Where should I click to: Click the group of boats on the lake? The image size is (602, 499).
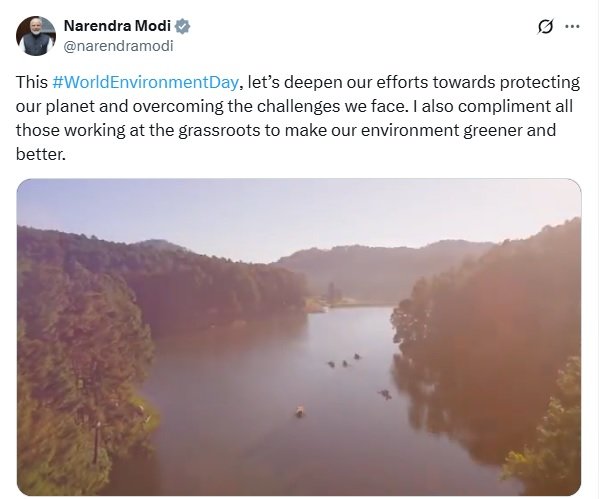pyautogui.click(x=345, y=362)
